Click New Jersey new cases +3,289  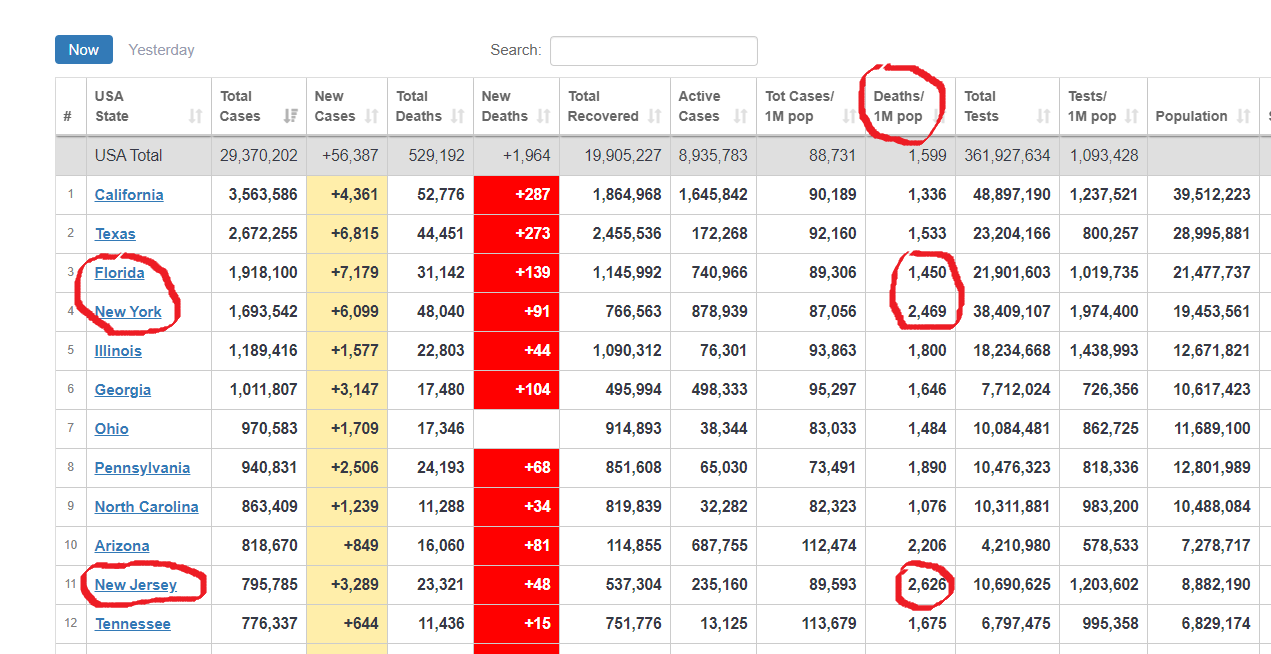point(354,585)
